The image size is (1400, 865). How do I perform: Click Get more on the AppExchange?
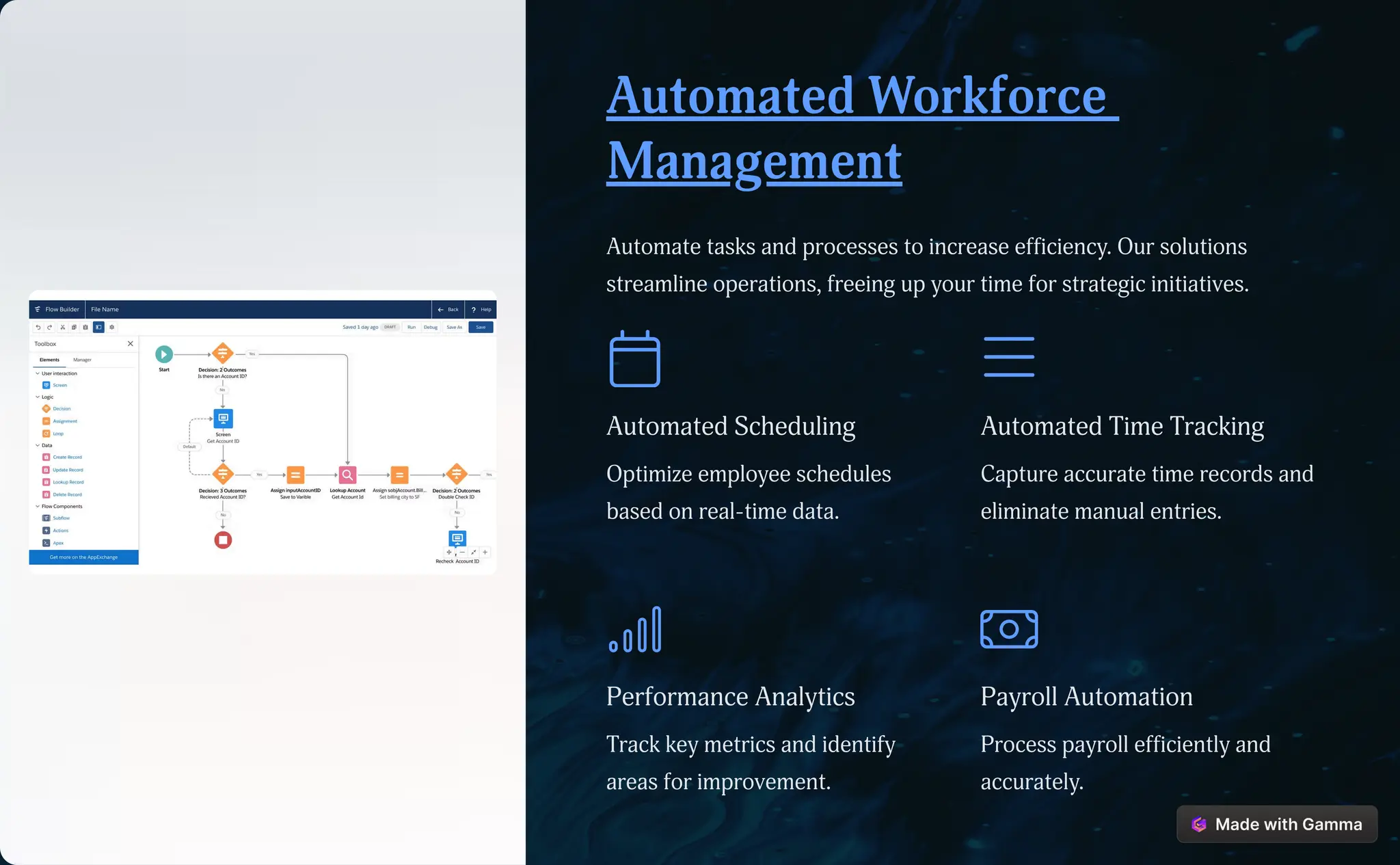(x=83, y=557)
